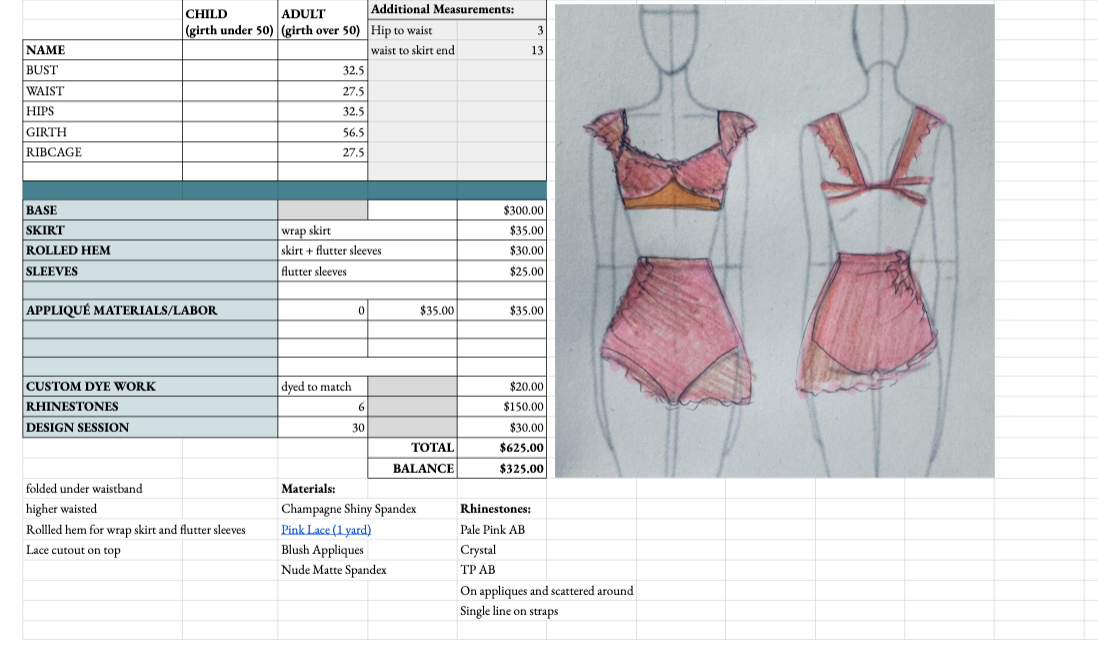1098x656 pixels.
Task: Open the Pink Lace (1 yard) link
Action: click(x=326, y=530)
